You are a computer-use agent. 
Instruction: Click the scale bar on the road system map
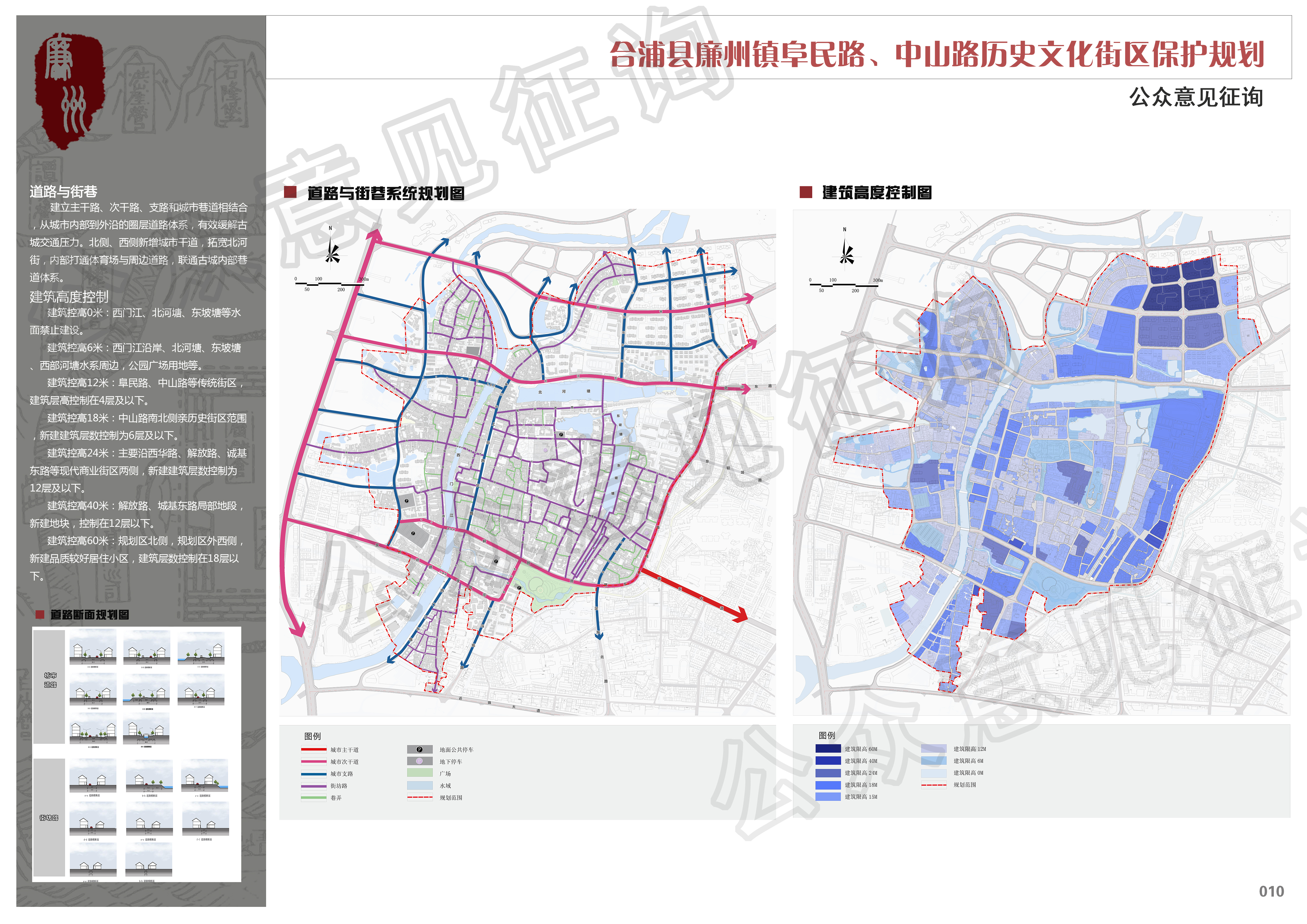click(331, 284)
